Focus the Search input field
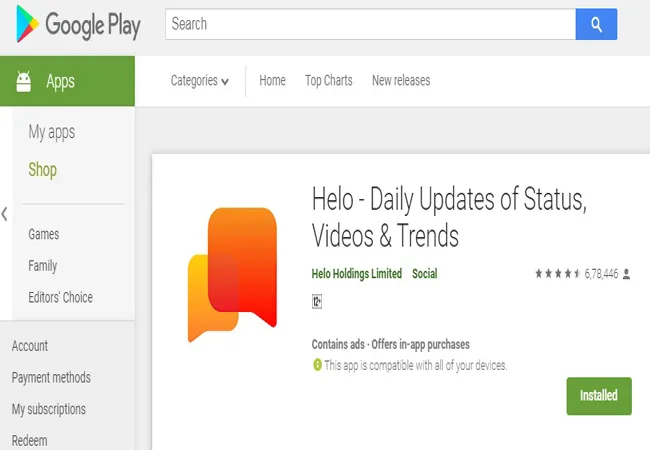The width and height of the screenshot is (650, 450). [371, 24]
